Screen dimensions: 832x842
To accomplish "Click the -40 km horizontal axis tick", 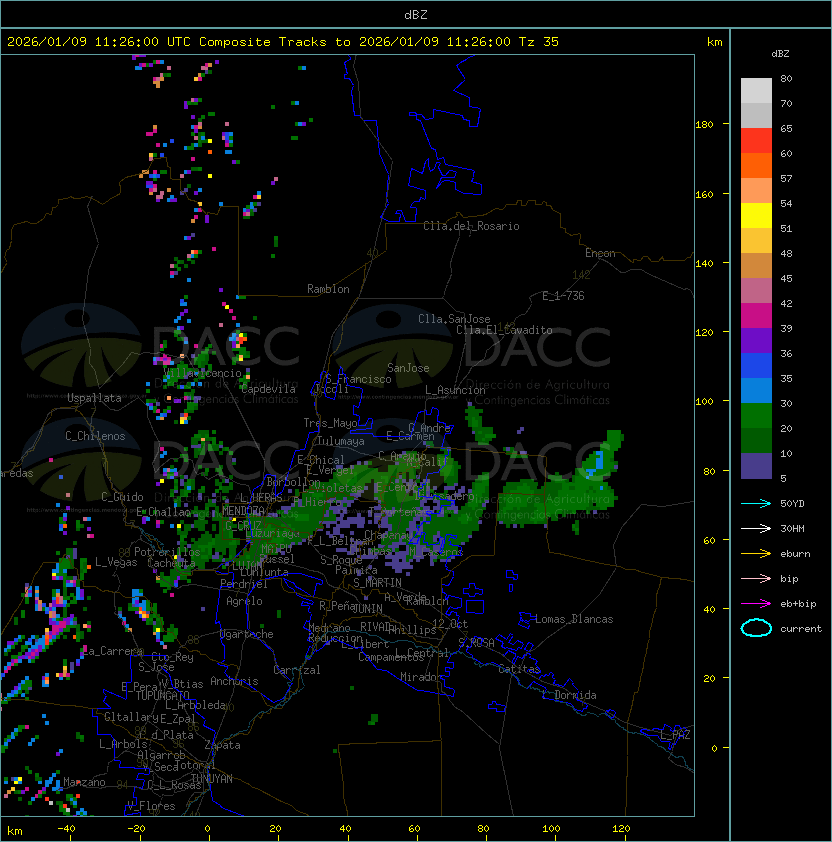I will (x=67, y=829).
